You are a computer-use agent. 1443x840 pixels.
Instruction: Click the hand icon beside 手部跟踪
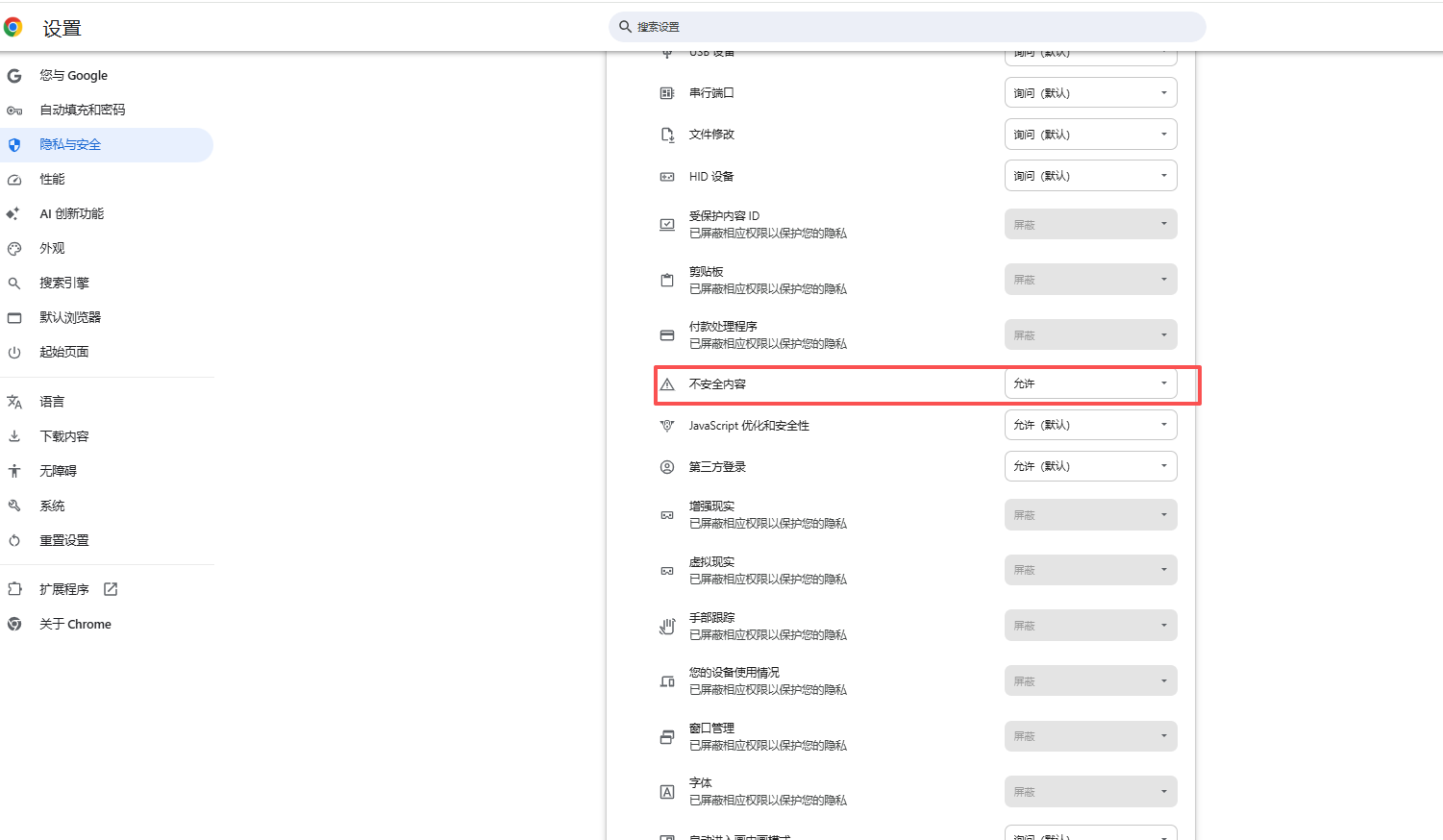[667, 627]
